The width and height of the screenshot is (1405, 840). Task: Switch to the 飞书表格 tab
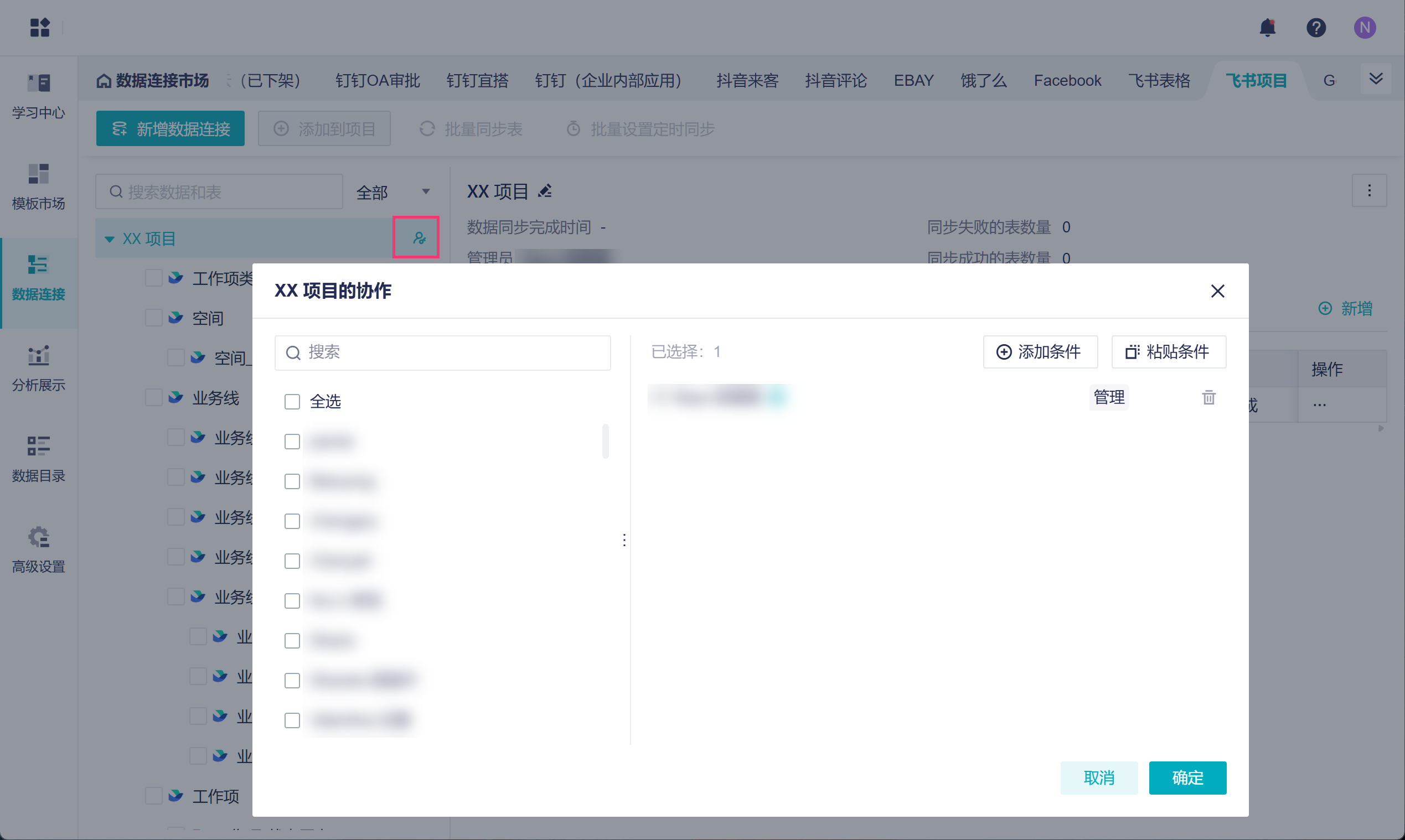(1159, 81)
